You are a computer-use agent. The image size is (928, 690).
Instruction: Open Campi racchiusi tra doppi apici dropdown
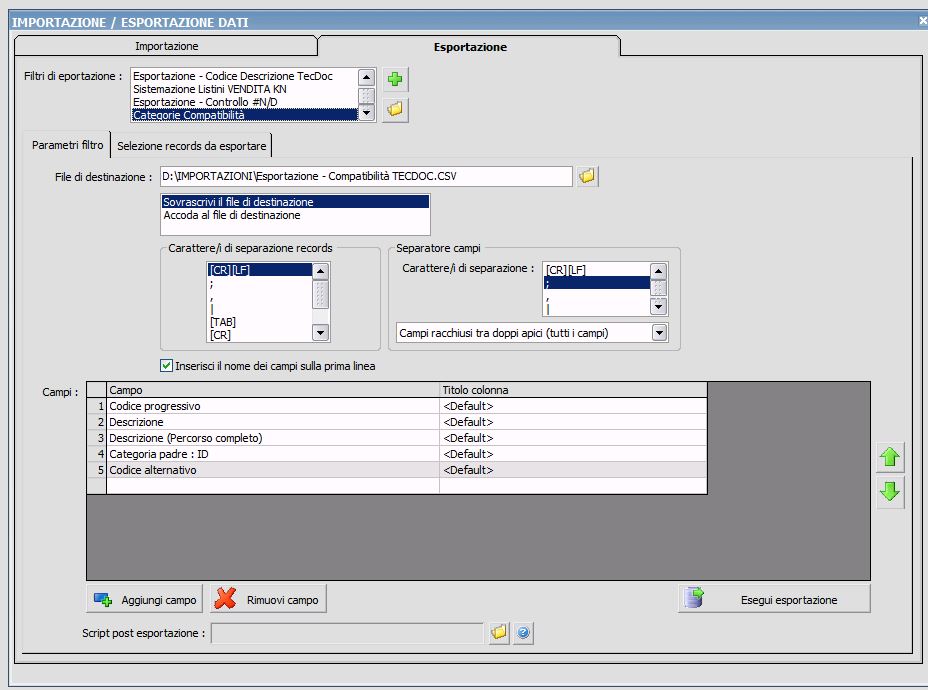click(659, 333)
